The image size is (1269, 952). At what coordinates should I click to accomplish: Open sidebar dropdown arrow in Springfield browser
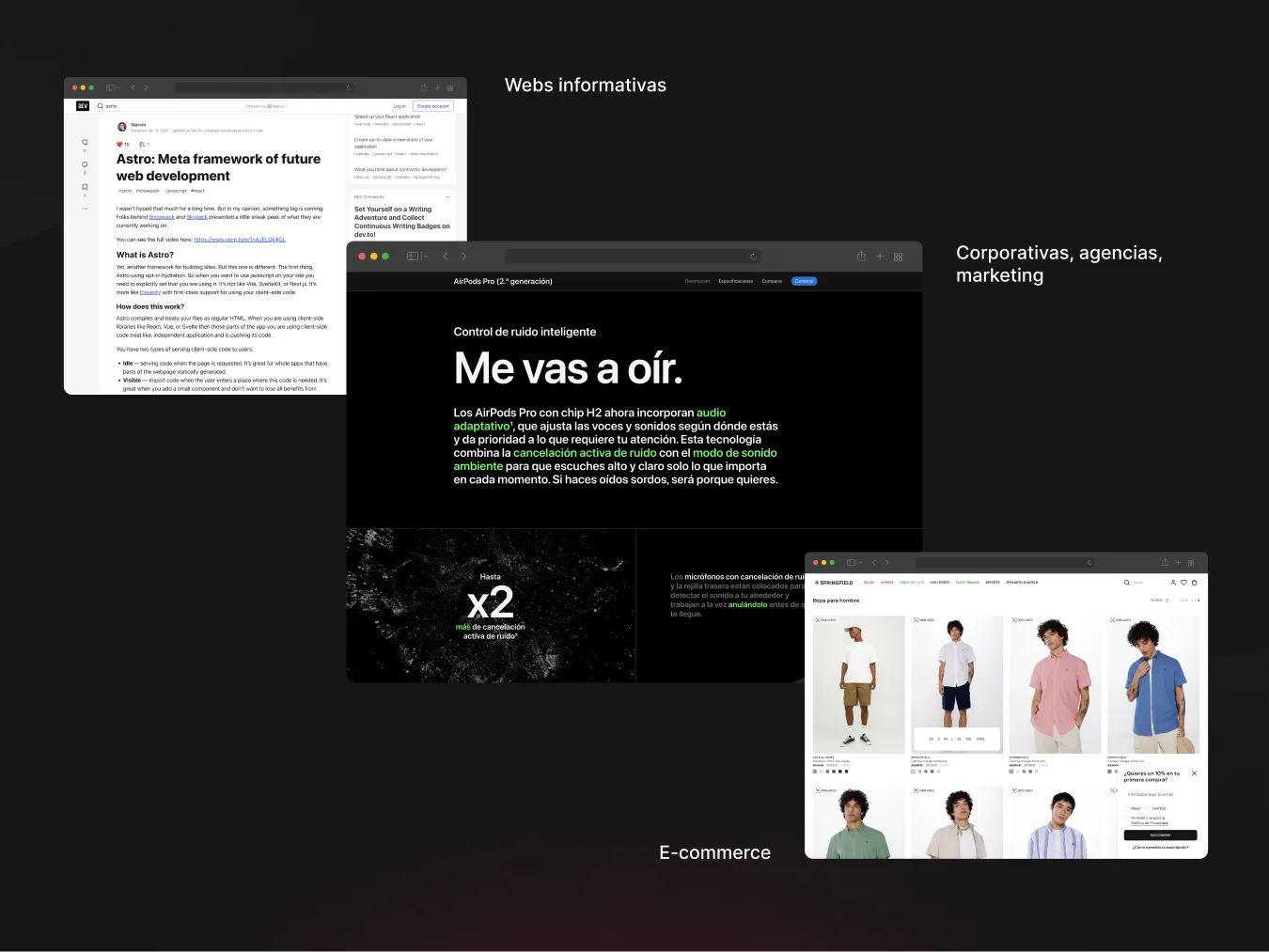pyautogui.click(x=861, y=563)
